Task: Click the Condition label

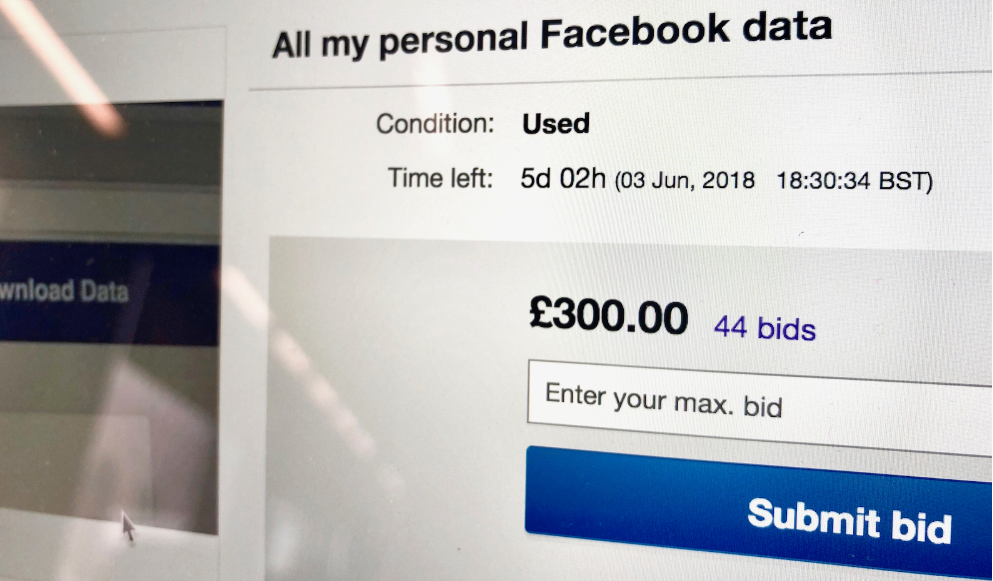Action: coord(434,123)
